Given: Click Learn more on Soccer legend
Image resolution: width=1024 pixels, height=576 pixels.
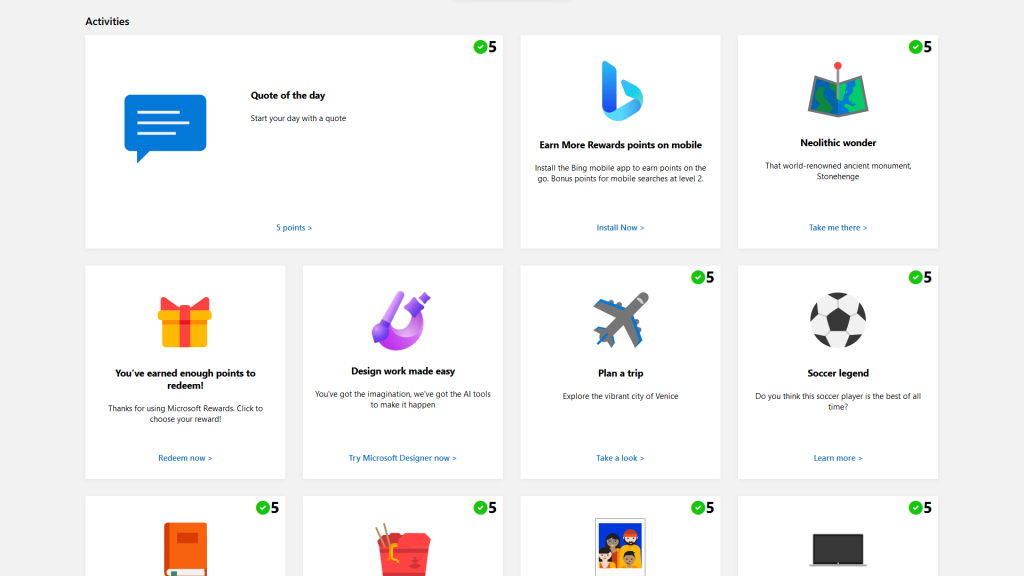Looking at the screenshot, I should [837, 457].
